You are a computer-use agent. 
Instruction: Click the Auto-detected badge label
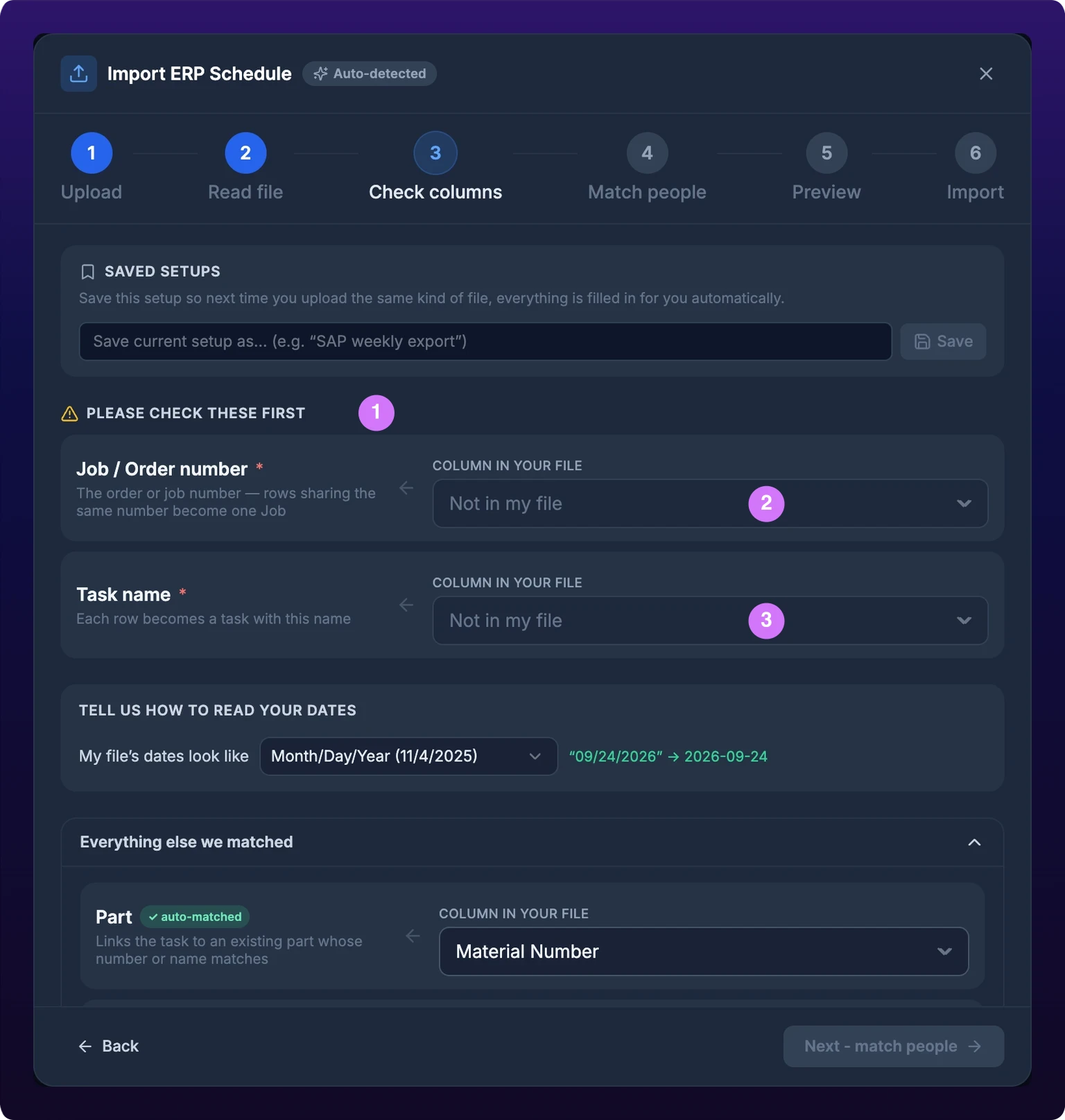click(379, 74)
